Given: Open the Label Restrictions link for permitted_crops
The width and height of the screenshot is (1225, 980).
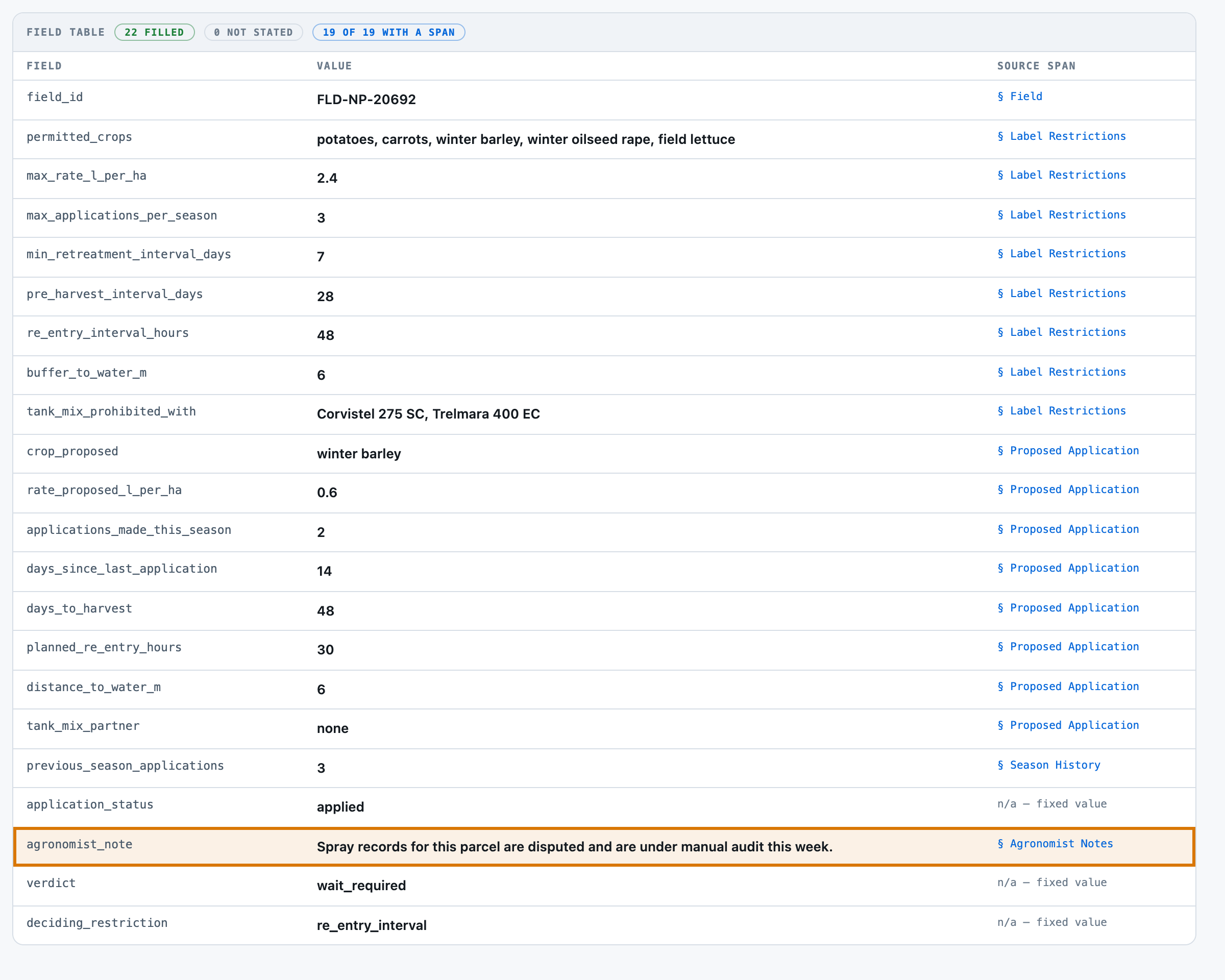Looking at the screenshot, I should coord(1061,136).
